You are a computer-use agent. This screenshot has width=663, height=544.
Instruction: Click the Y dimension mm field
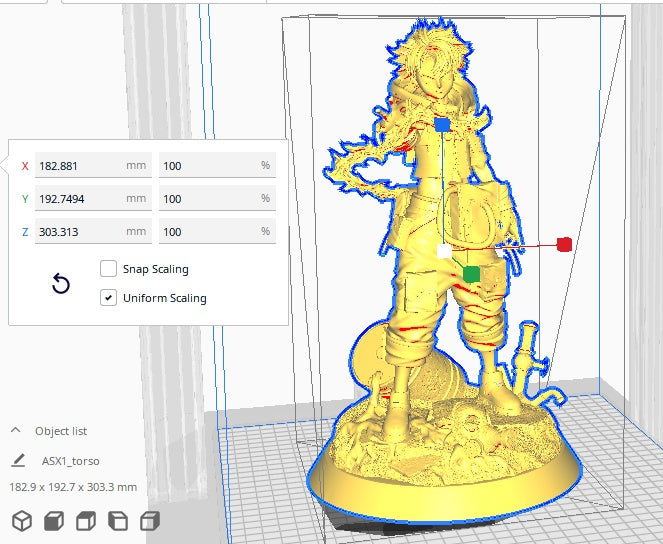(x=80, y=199)
